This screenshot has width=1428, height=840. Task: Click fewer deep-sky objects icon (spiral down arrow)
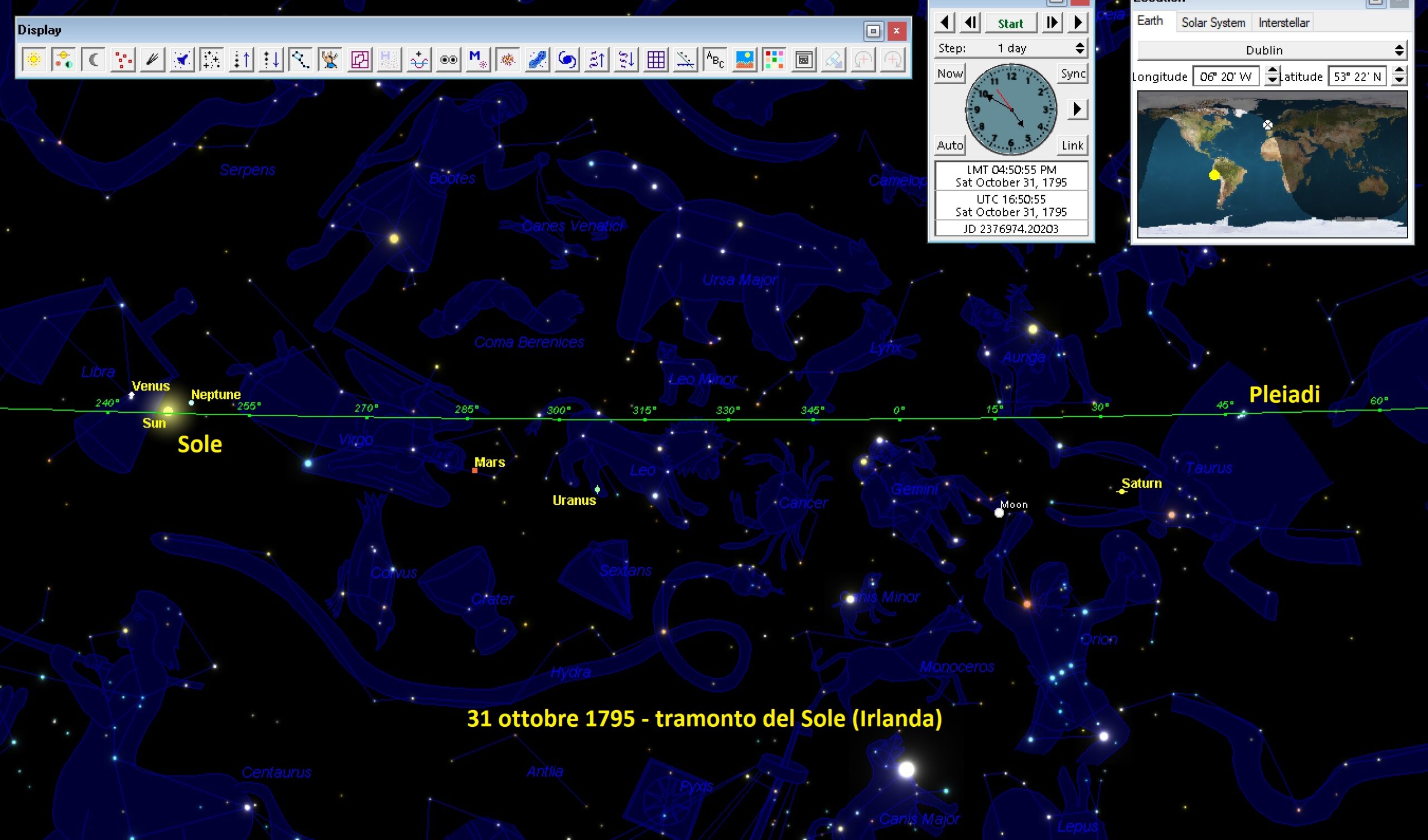pos(626,60)
